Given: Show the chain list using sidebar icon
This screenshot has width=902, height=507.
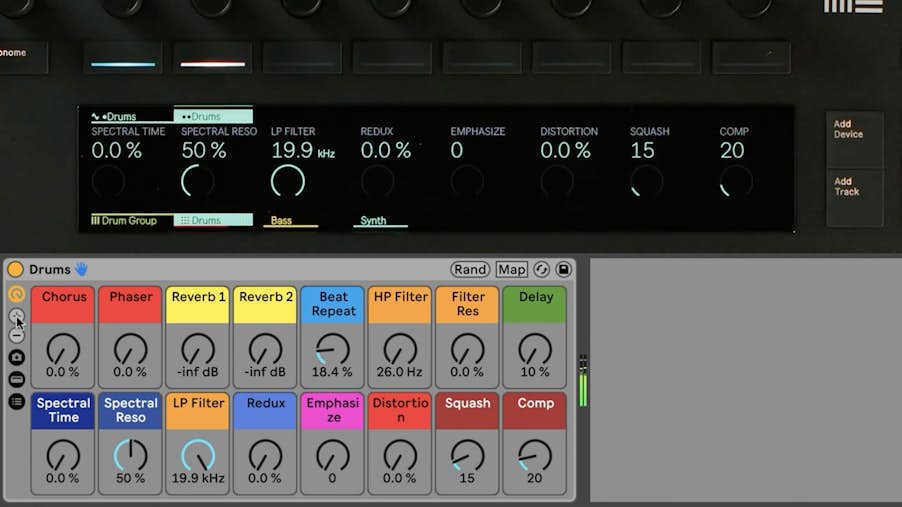Looking at the screenshot, I should click(x=16, y=379).
